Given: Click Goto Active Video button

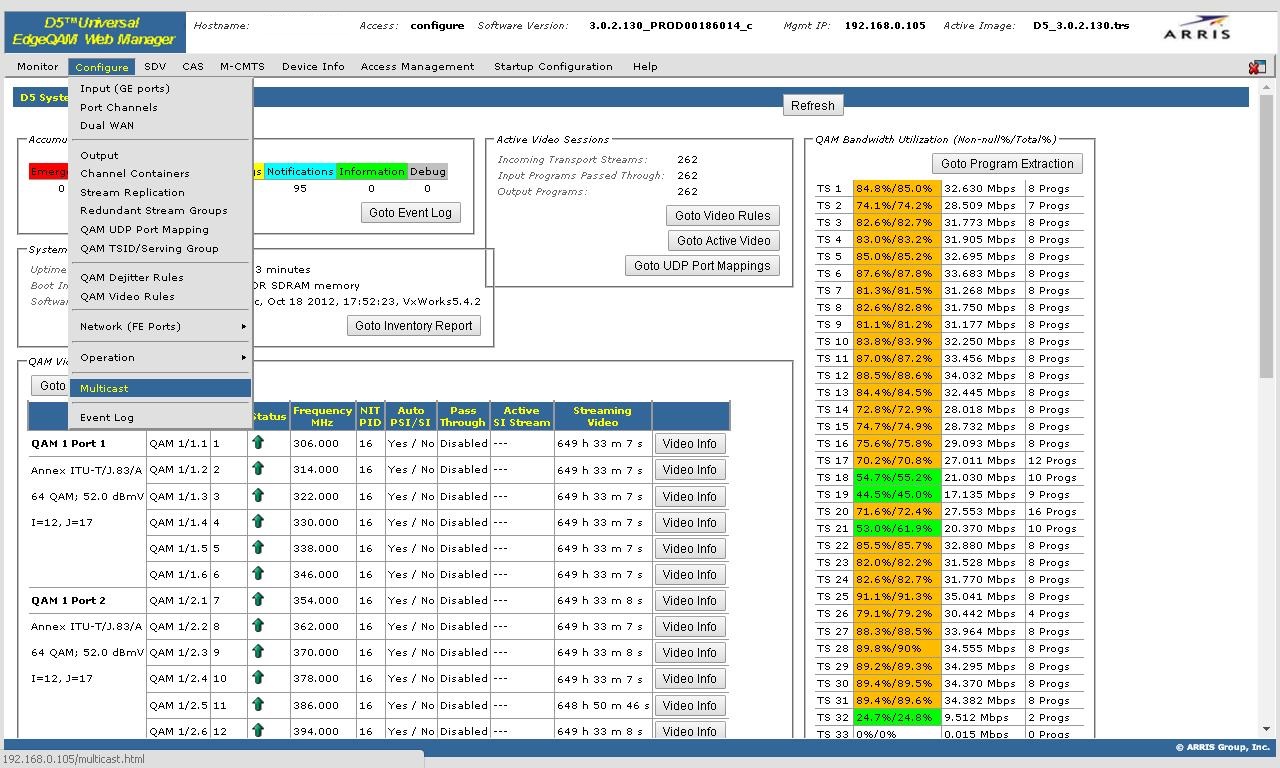Looking at the screenshot, I should tap(723, 241).
